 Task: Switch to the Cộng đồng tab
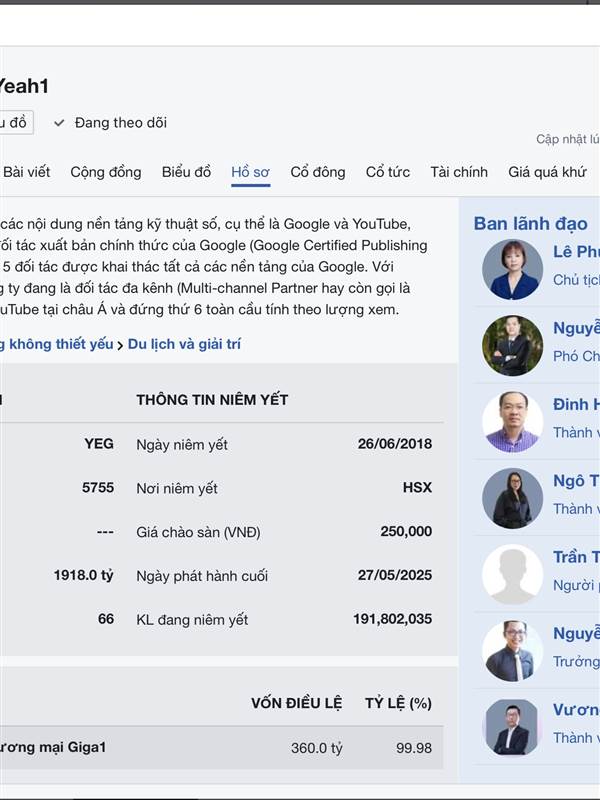pyautogui.click(x=106, y=172)
